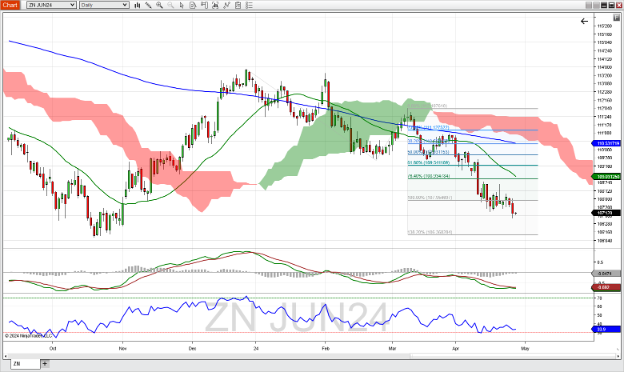Click the blue RSI 33.9 value marker
Screen dimensions: 624x372
606,329
